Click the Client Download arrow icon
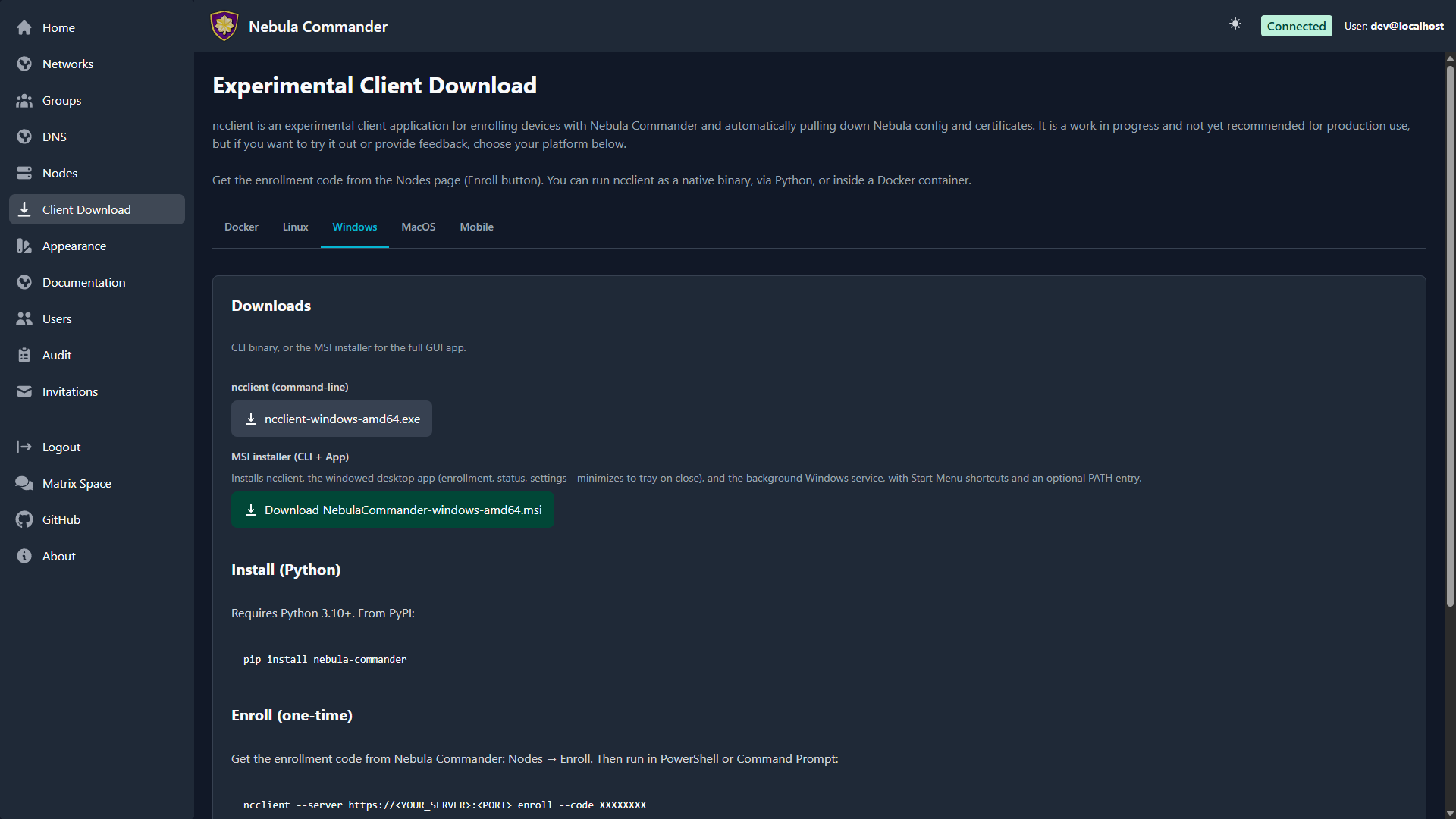1456x819 pixels. click(x=24, y=209)
